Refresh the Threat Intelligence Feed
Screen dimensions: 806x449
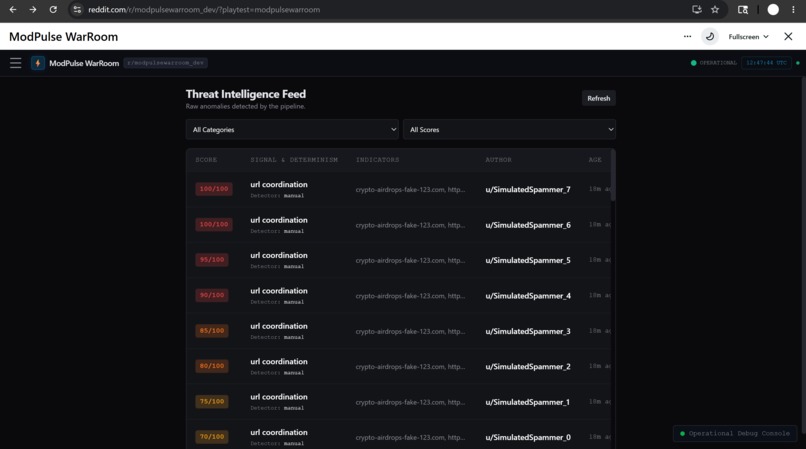tap(598, 98)
